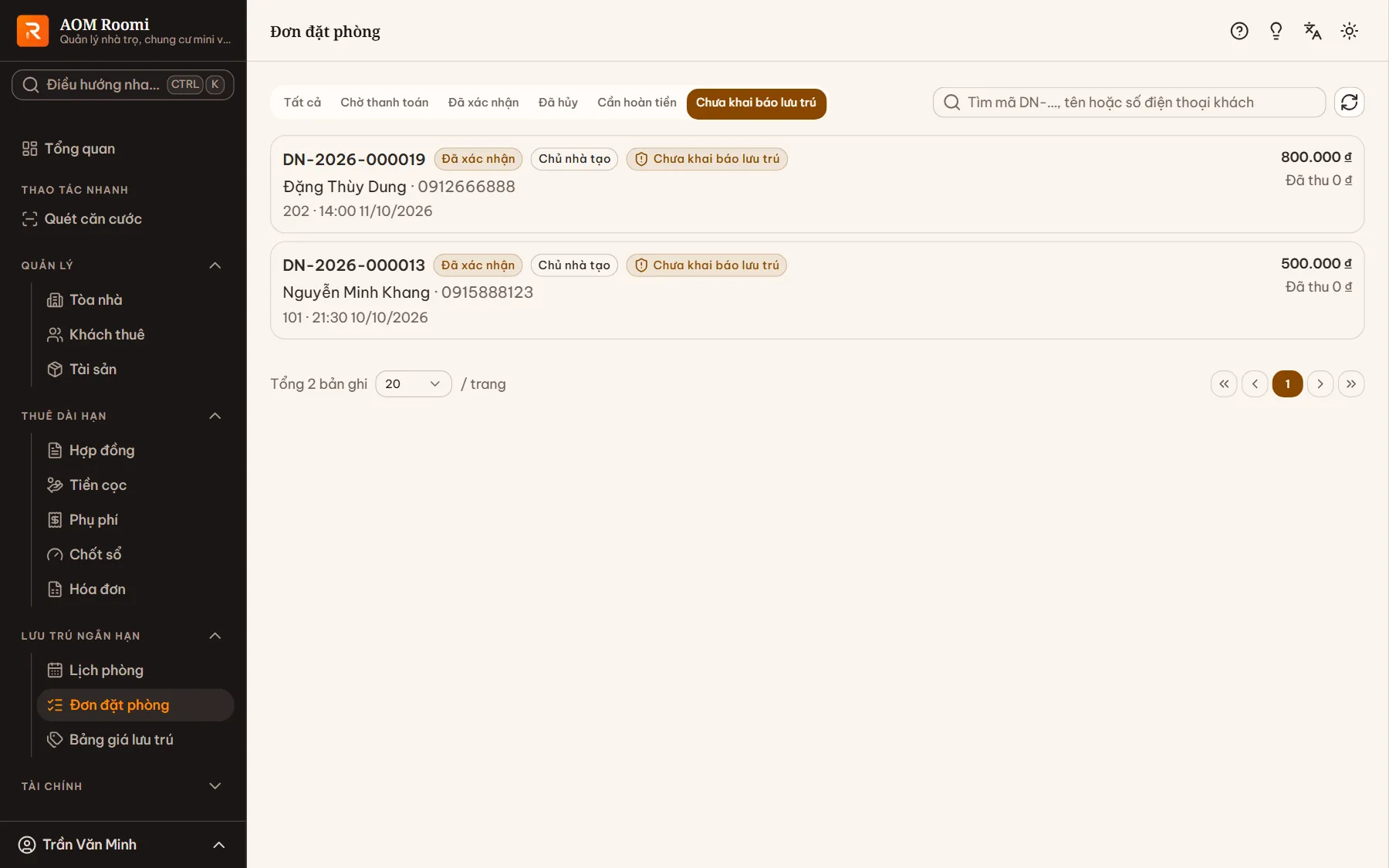
Task: Select Đơn đặt phòng in sidebar
Action: pyautogui.click(x=136, y=704)
